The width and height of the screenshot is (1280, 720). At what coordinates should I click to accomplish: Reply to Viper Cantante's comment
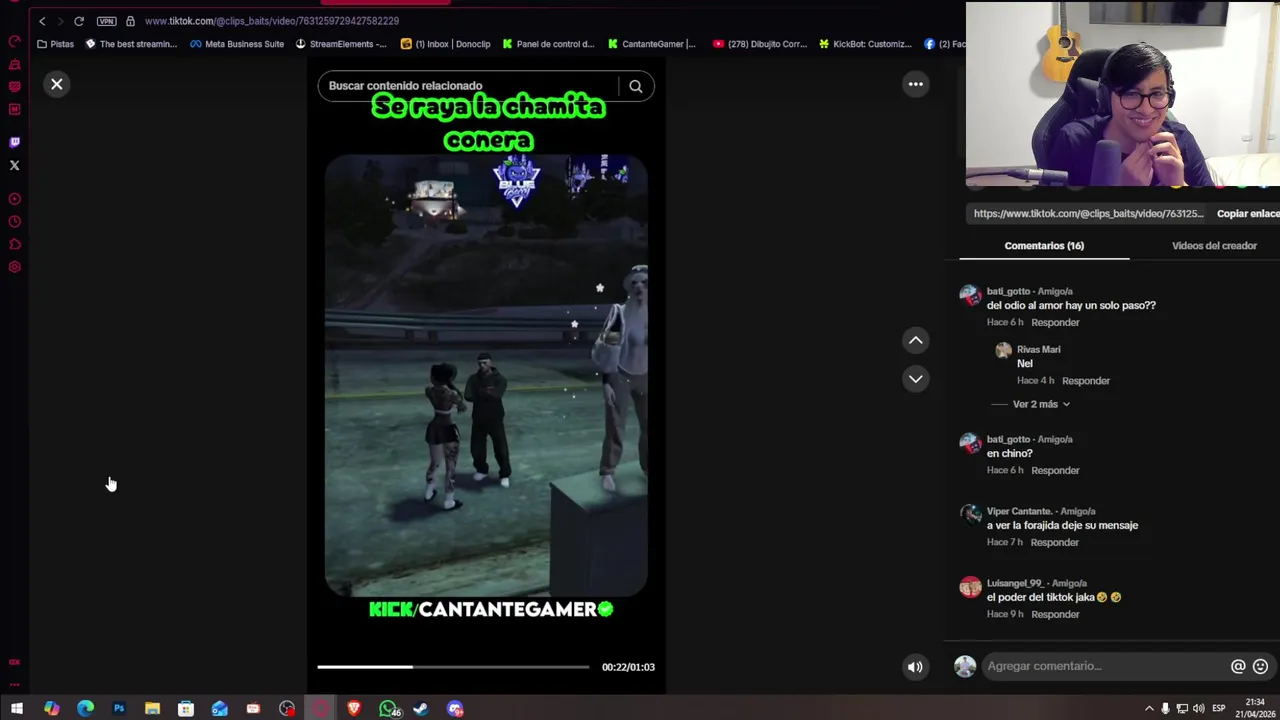tap(1054, 543)
